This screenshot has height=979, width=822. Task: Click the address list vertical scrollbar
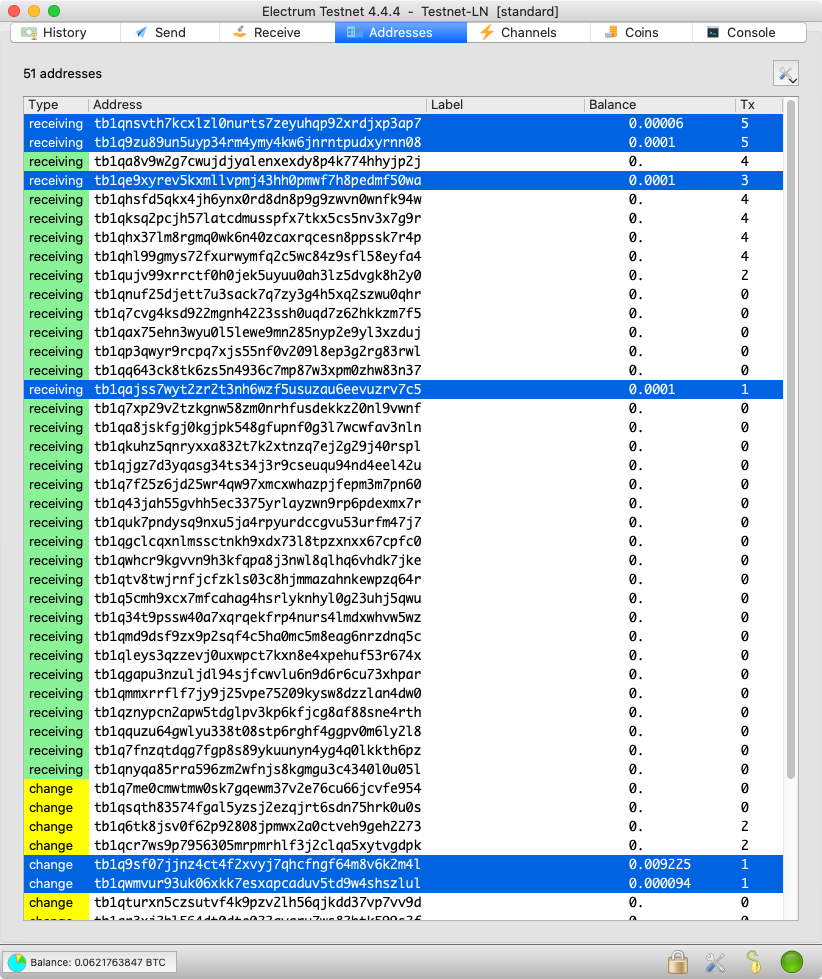pos(791,440)
